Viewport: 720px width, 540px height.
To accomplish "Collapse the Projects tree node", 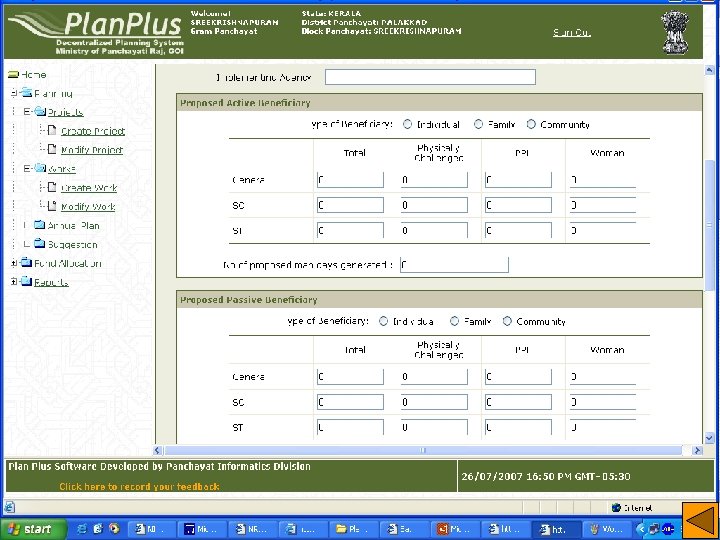I will tap(28, 112).
